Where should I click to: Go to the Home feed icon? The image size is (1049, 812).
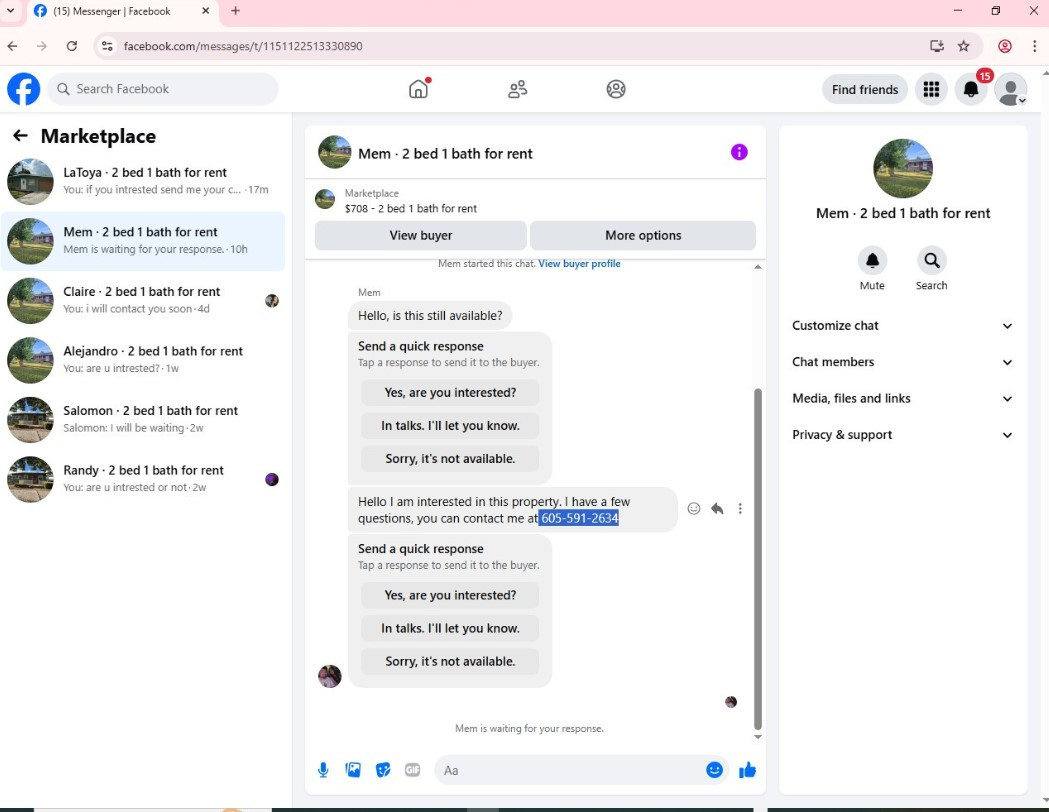tap(419, 89)
